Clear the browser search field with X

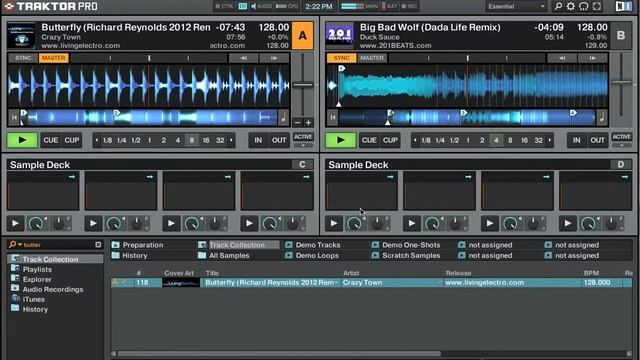pos(98,244)
